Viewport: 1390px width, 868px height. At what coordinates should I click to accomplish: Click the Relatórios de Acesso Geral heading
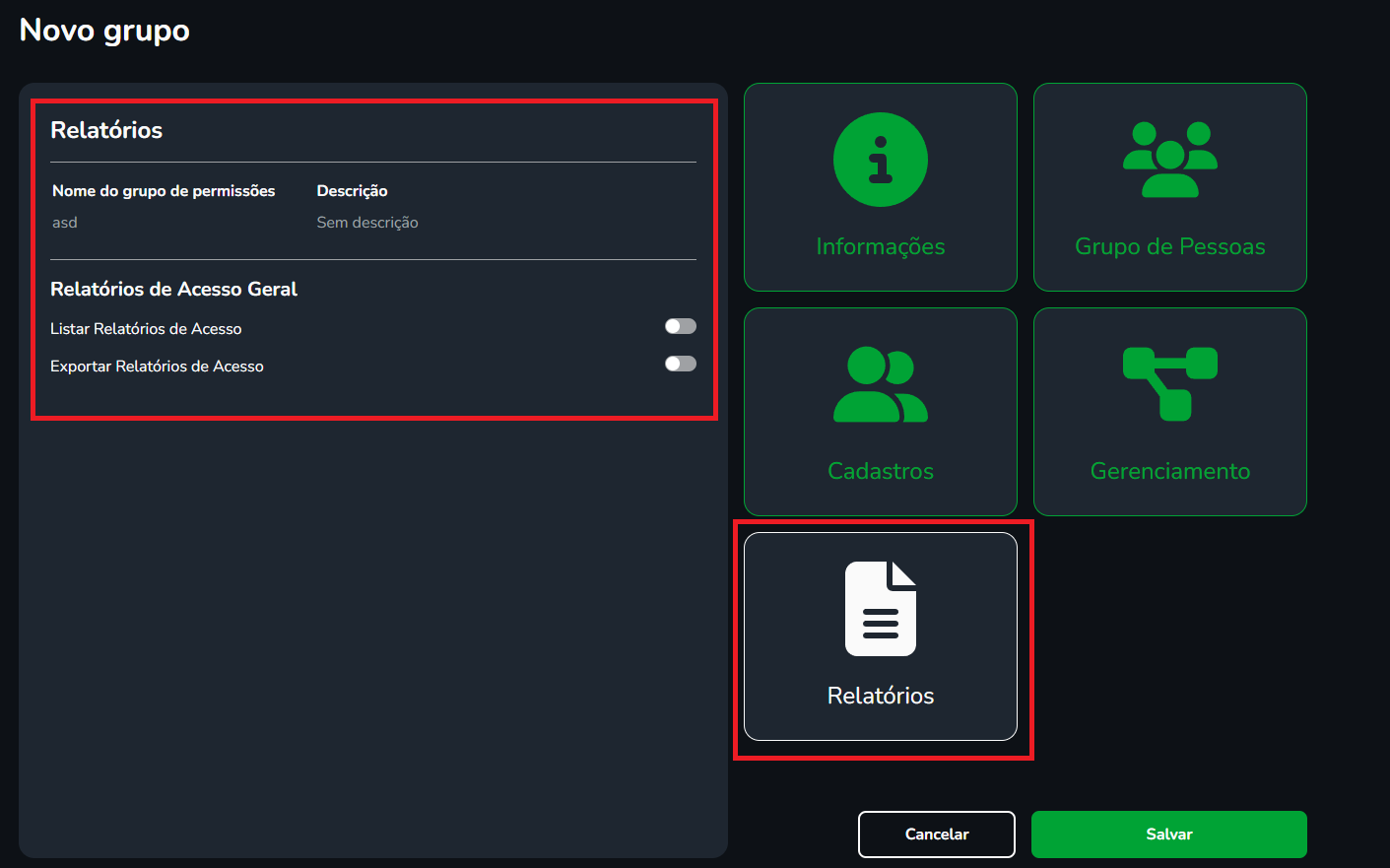point(173,289)
